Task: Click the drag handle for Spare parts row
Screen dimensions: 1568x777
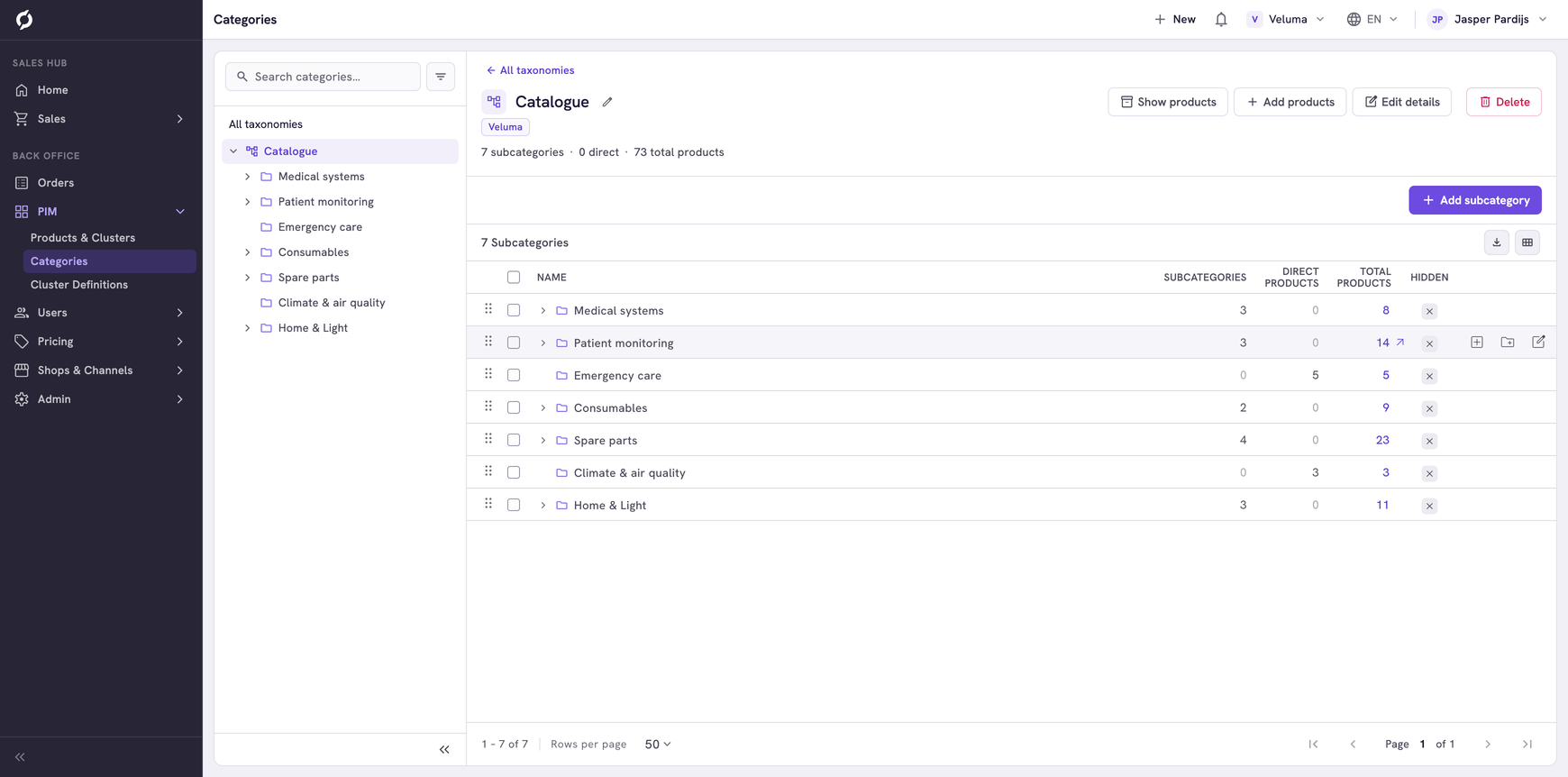Action: pos(488,439)
